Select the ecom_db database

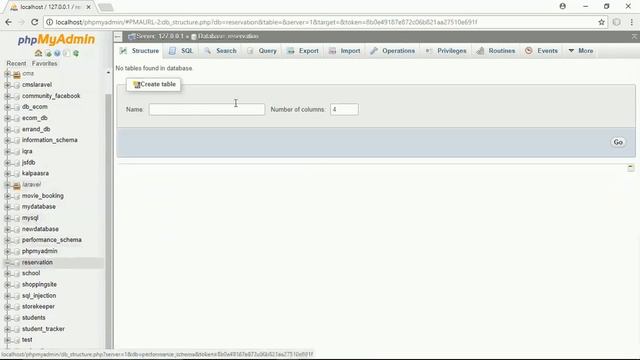coord(35,118)
